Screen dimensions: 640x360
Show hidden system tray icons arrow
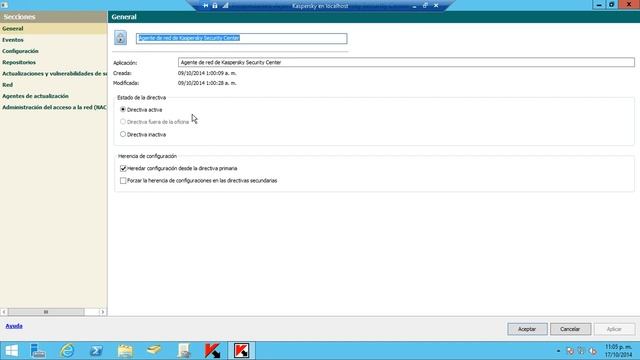[558, 351]
